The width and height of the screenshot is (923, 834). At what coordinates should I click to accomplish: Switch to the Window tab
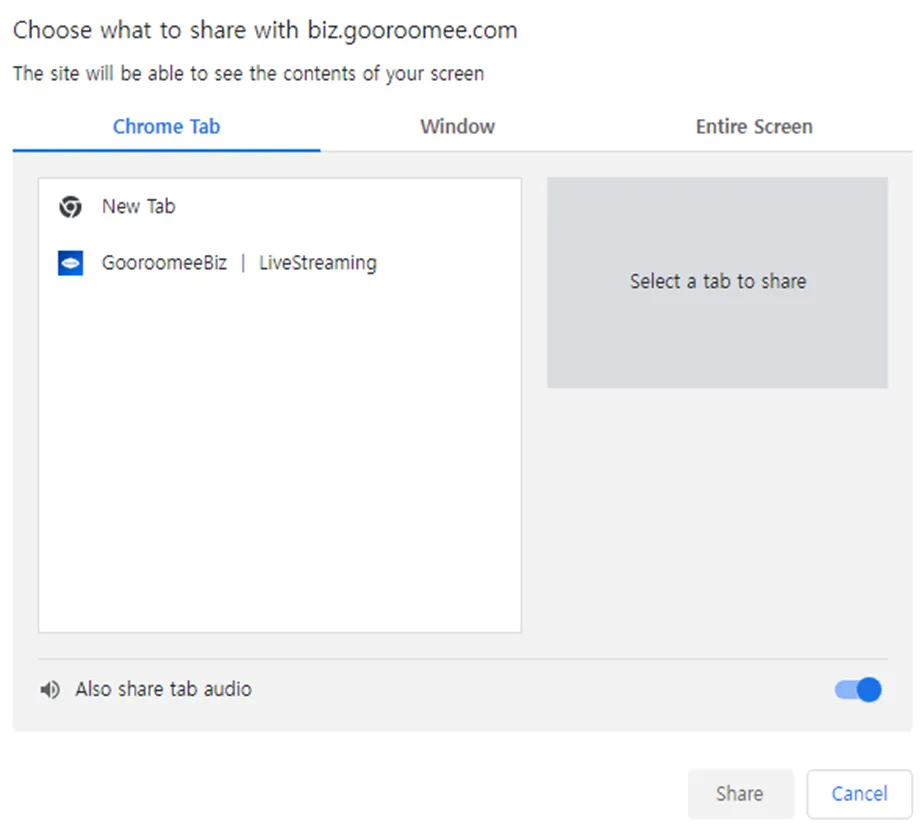point(457,127)
